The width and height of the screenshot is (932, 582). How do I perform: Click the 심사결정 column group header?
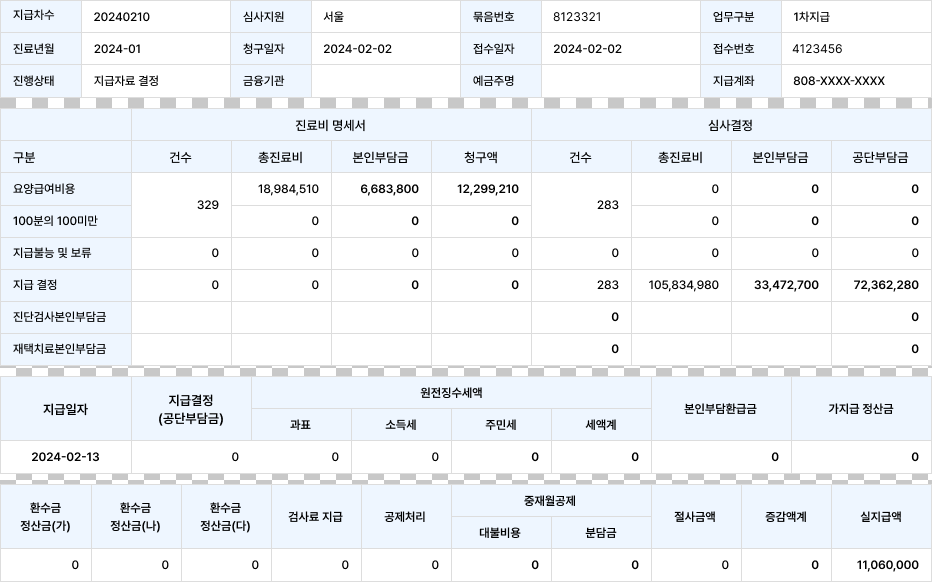click(x=730, y=125)
